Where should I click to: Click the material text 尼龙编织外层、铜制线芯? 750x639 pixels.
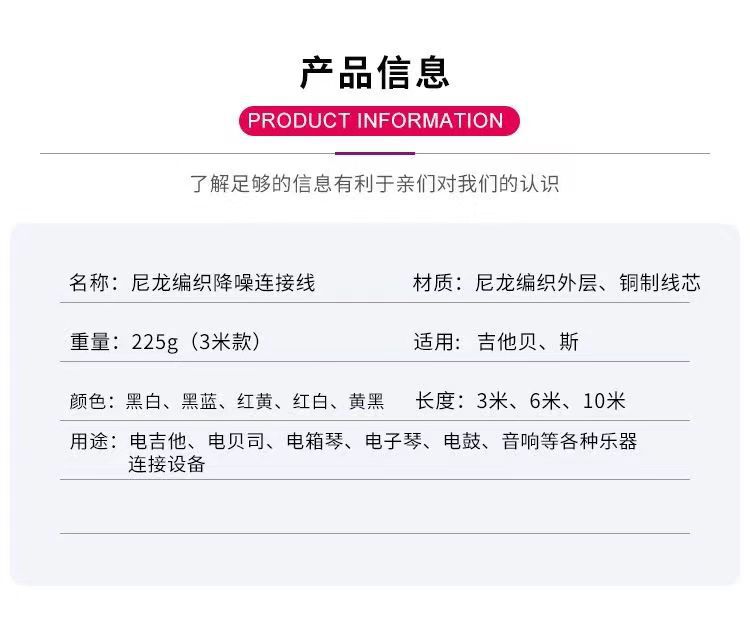point(587,283)
